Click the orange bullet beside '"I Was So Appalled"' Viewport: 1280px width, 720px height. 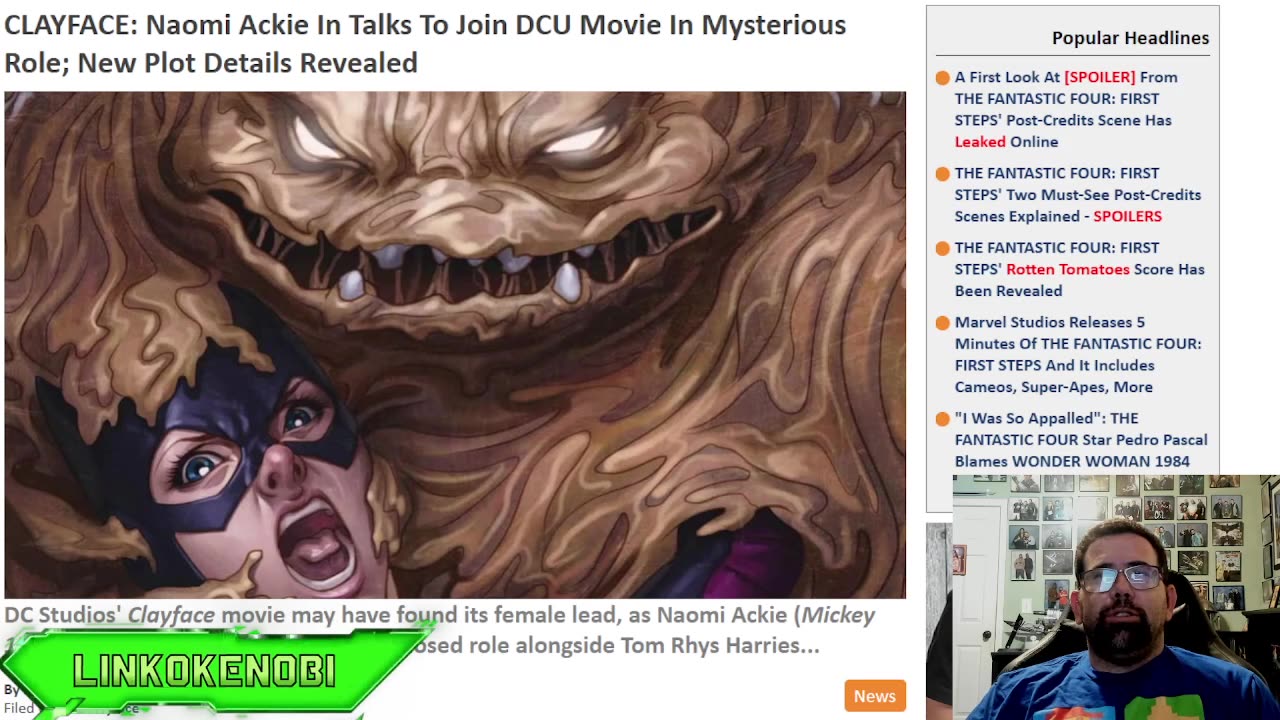click(942, 419)
